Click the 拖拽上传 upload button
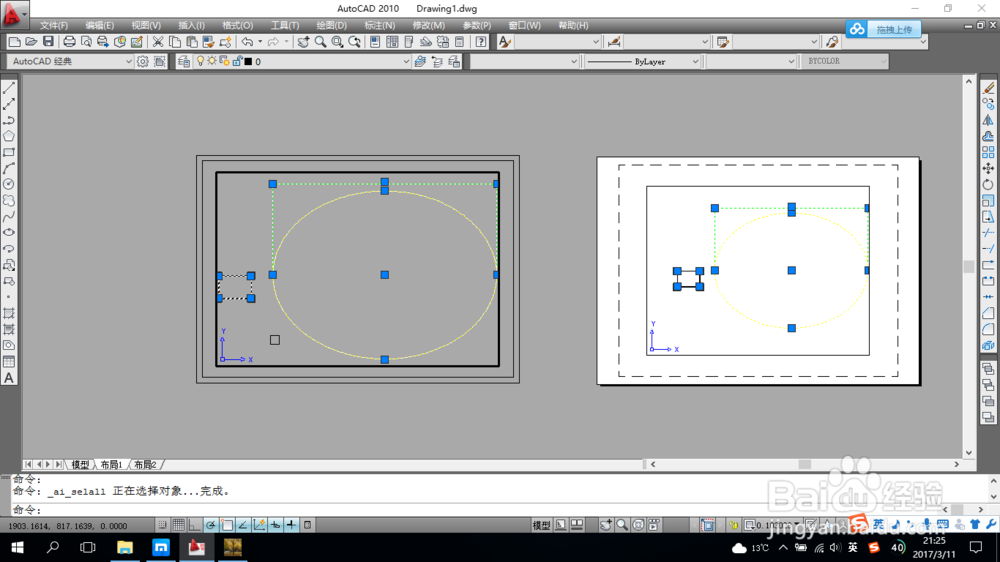 point(884,29)
